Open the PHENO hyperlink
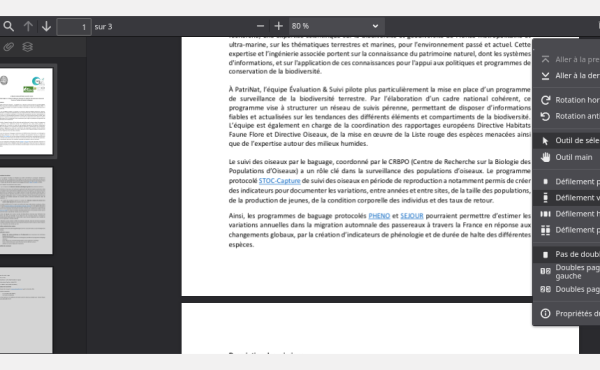 (379, 216)
